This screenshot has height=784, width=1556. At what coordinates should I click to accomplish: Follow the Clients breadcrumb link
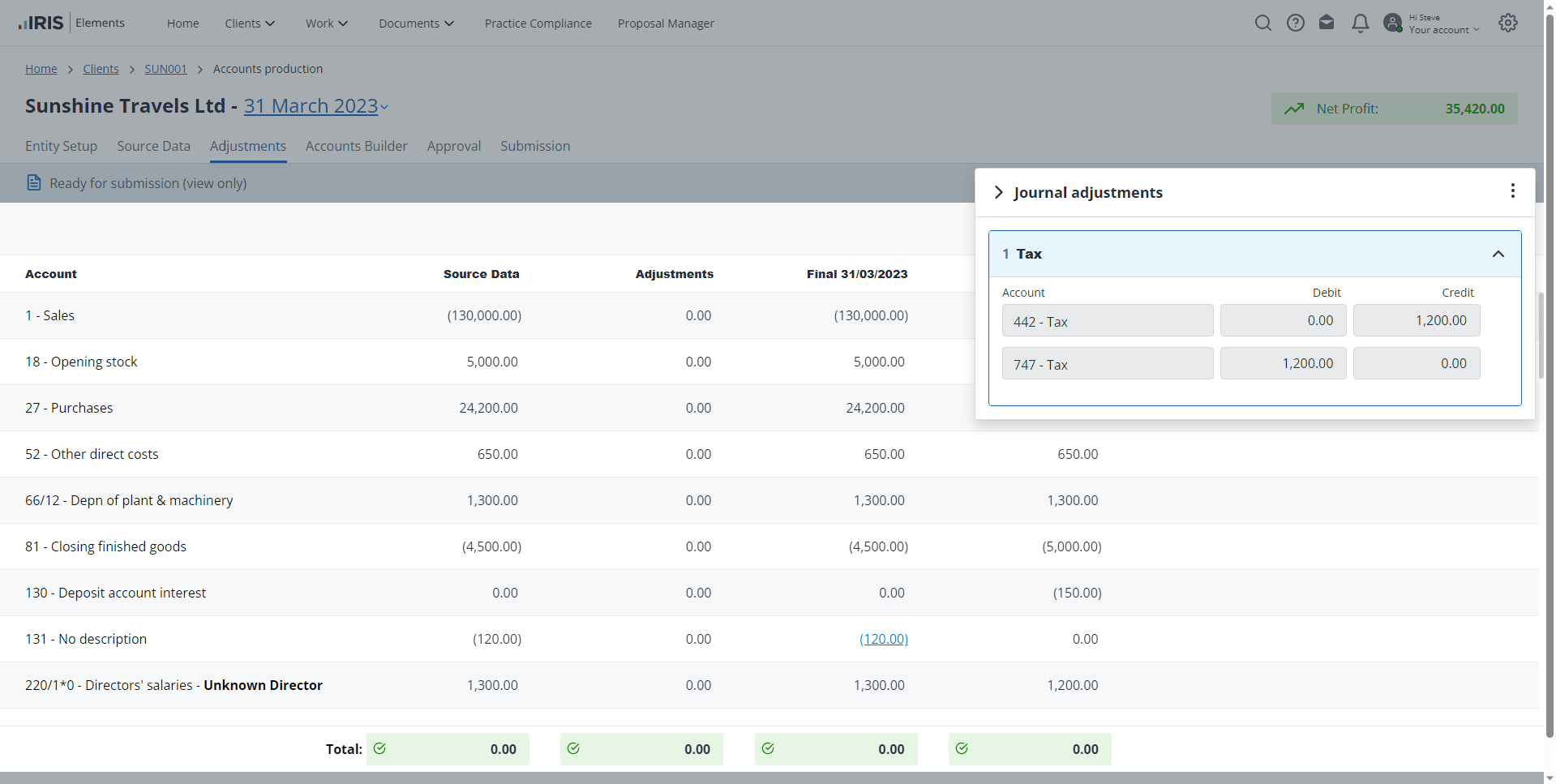[x=101, y=69]
